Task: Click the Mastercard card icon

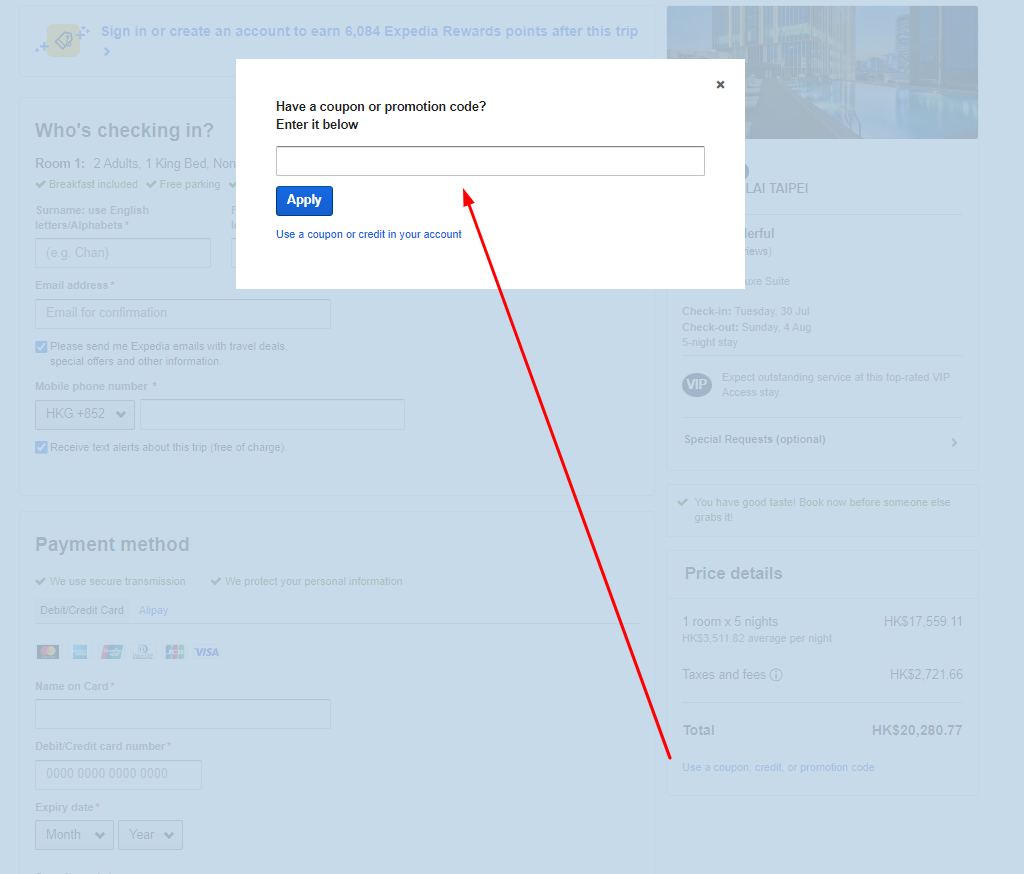Action: tap(48, 652)
